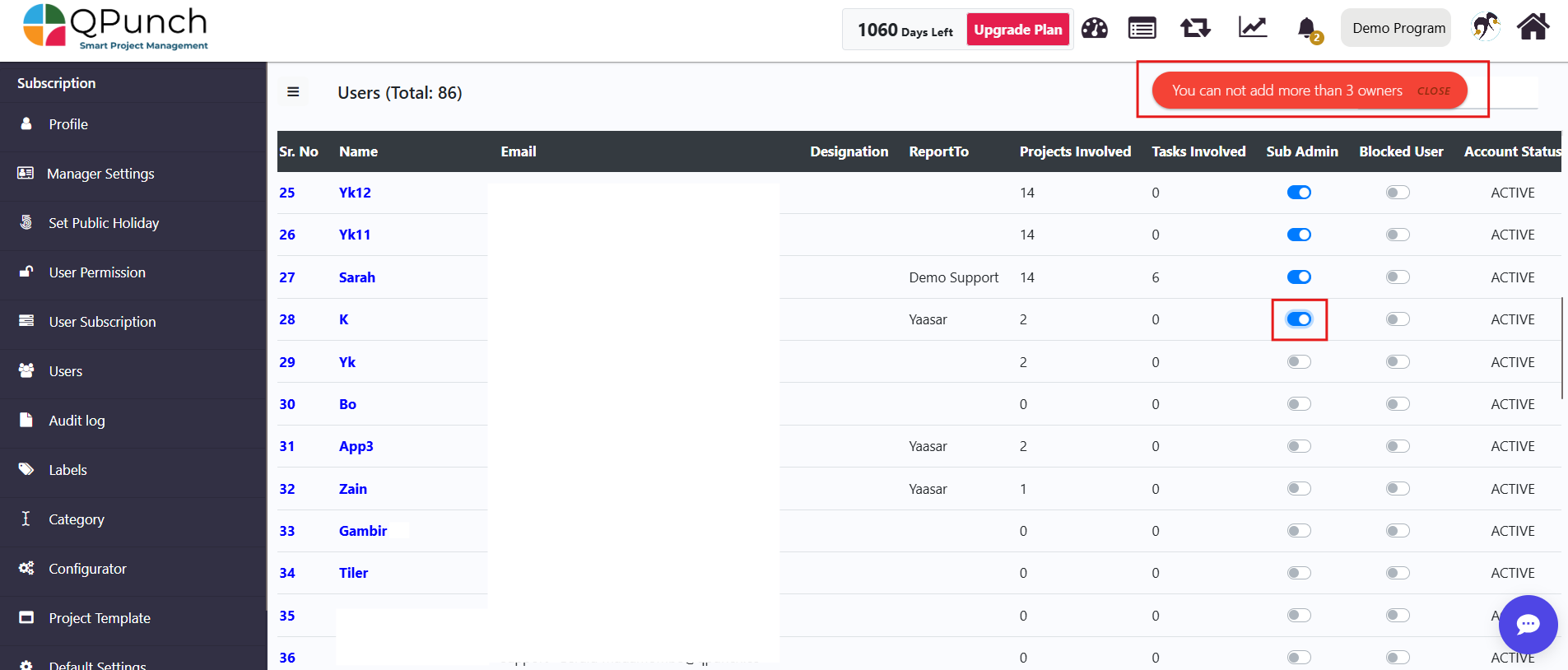Image resolution: width=1568 pixels, height=670 pixels.
Task: Go to home using house icon
Action: (x=1533, y=27)
